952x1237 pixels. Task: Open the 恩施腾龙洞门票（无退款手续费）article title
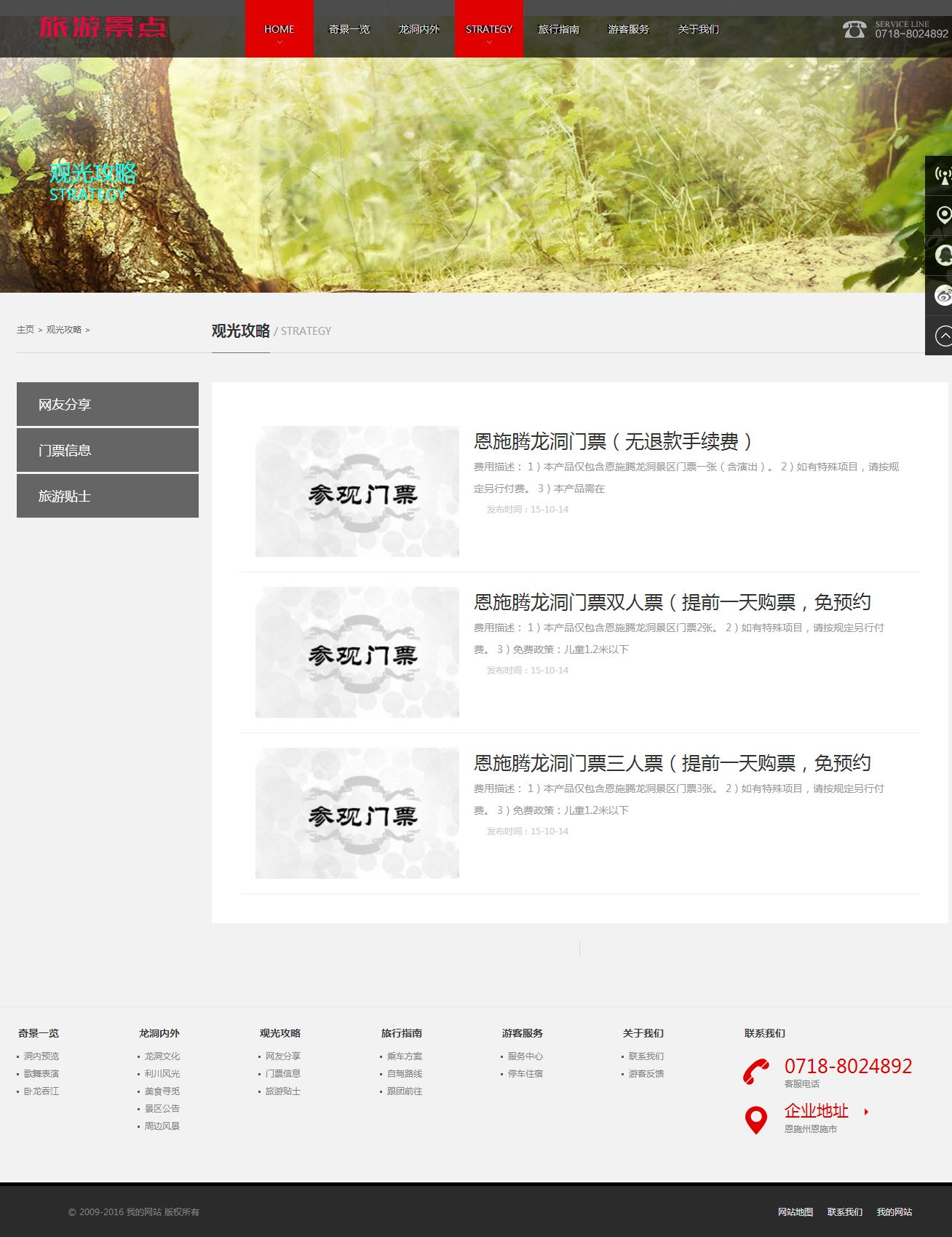613,441
